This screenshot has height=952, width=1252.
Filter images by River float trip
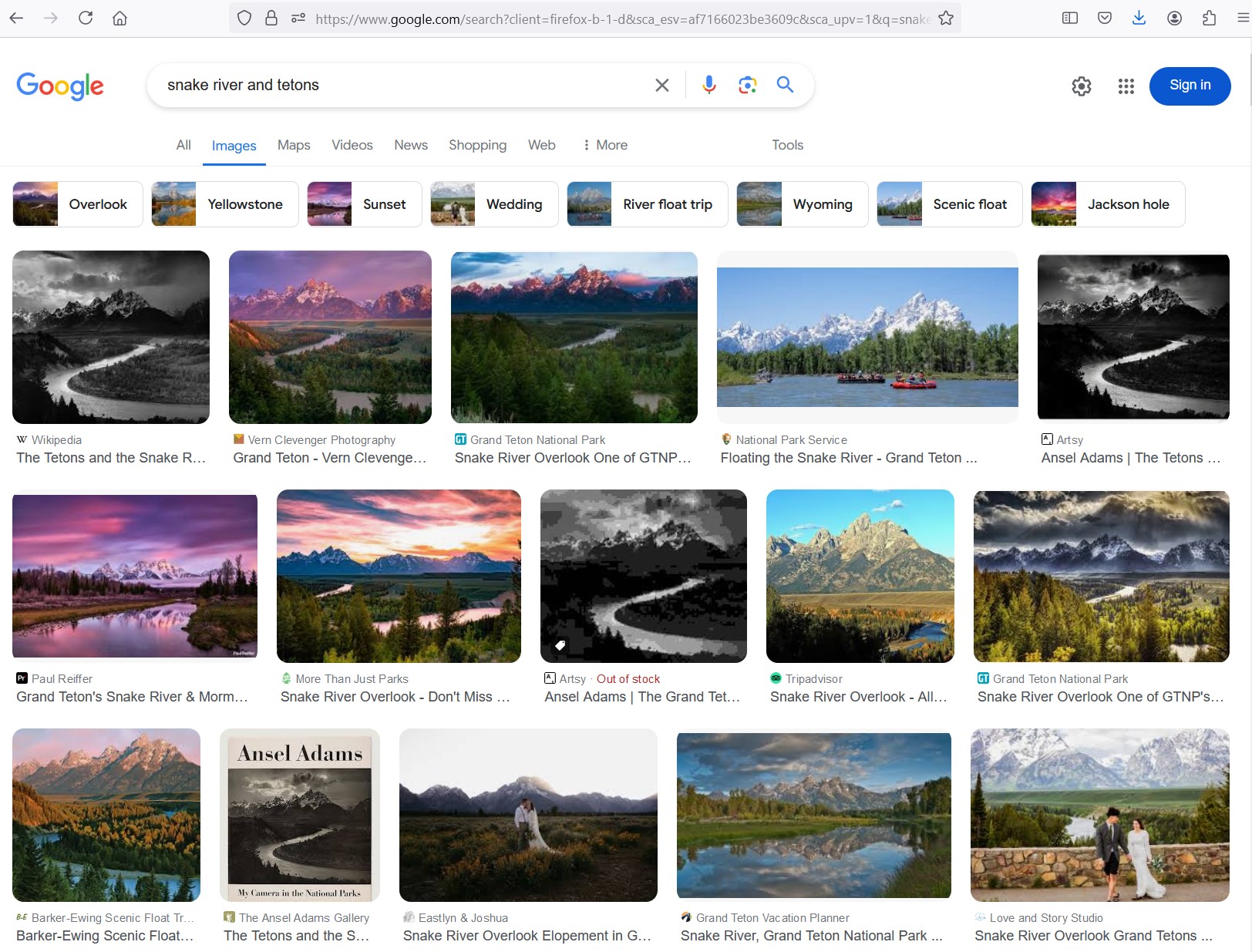(647, 204)
